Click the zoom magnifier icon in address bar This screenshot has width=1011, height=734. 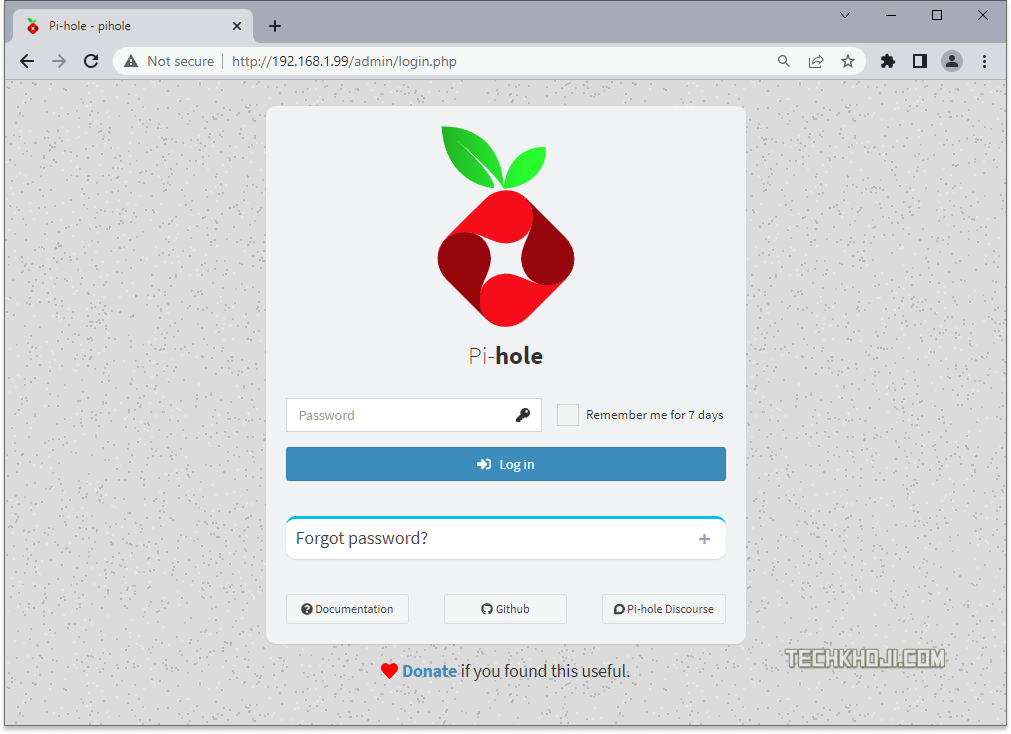pyautogui.click(x=783, y=61)
